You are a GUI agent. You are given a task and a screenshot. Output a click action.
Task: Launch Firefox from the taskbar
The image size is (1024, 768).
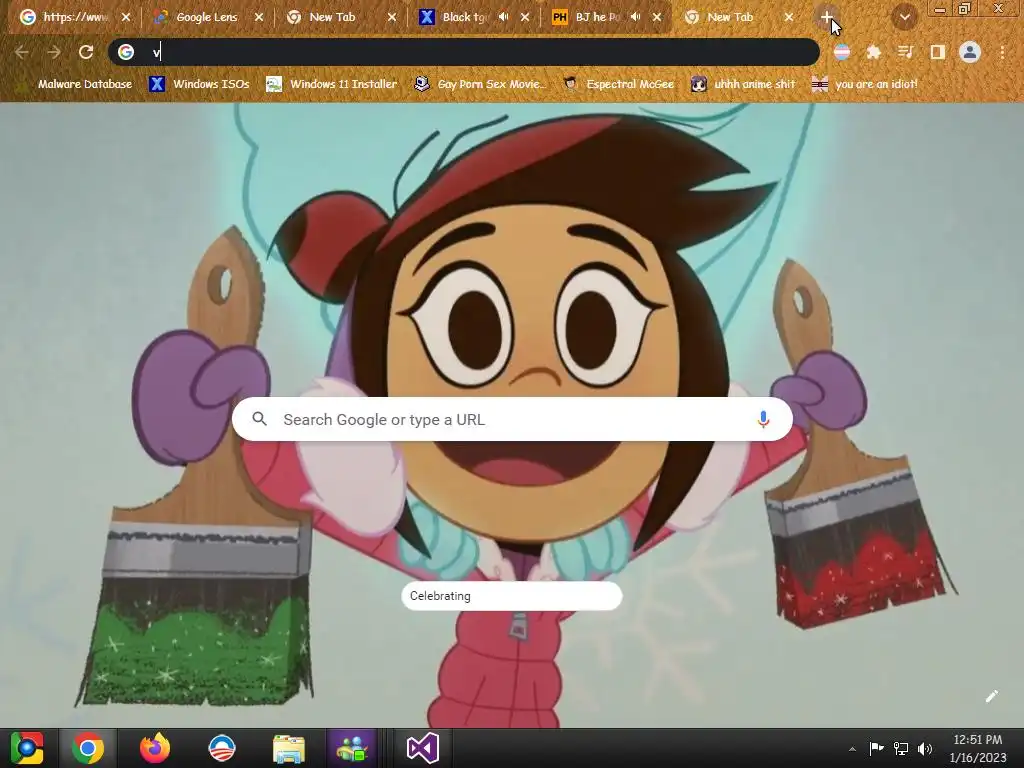155,748
